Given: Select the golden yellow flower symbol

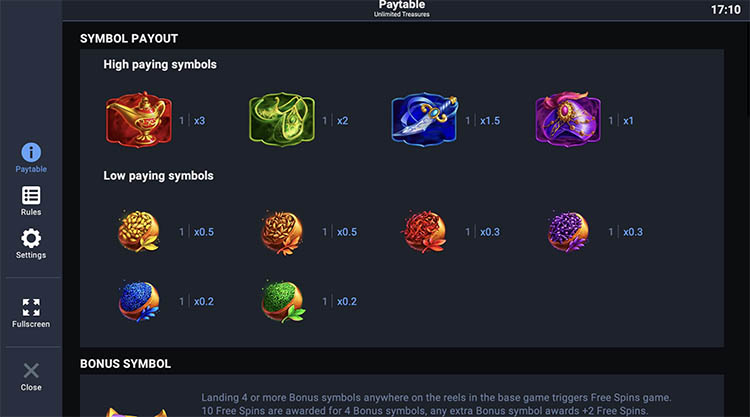Looking at the screenshot, I should click(139, 231).
